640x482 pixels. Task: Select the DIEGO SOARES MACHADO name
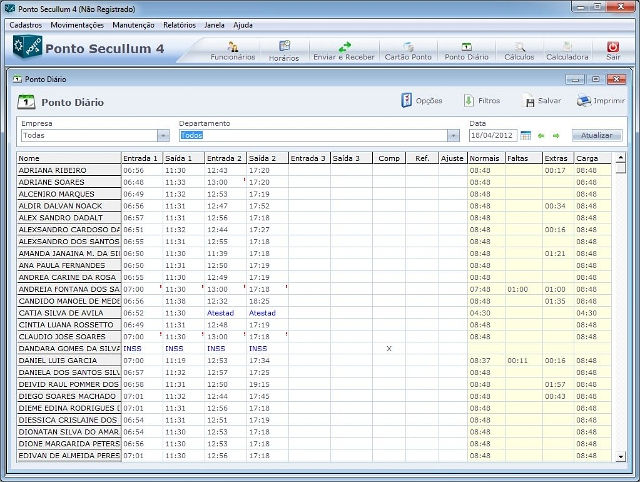click(69, 396)
